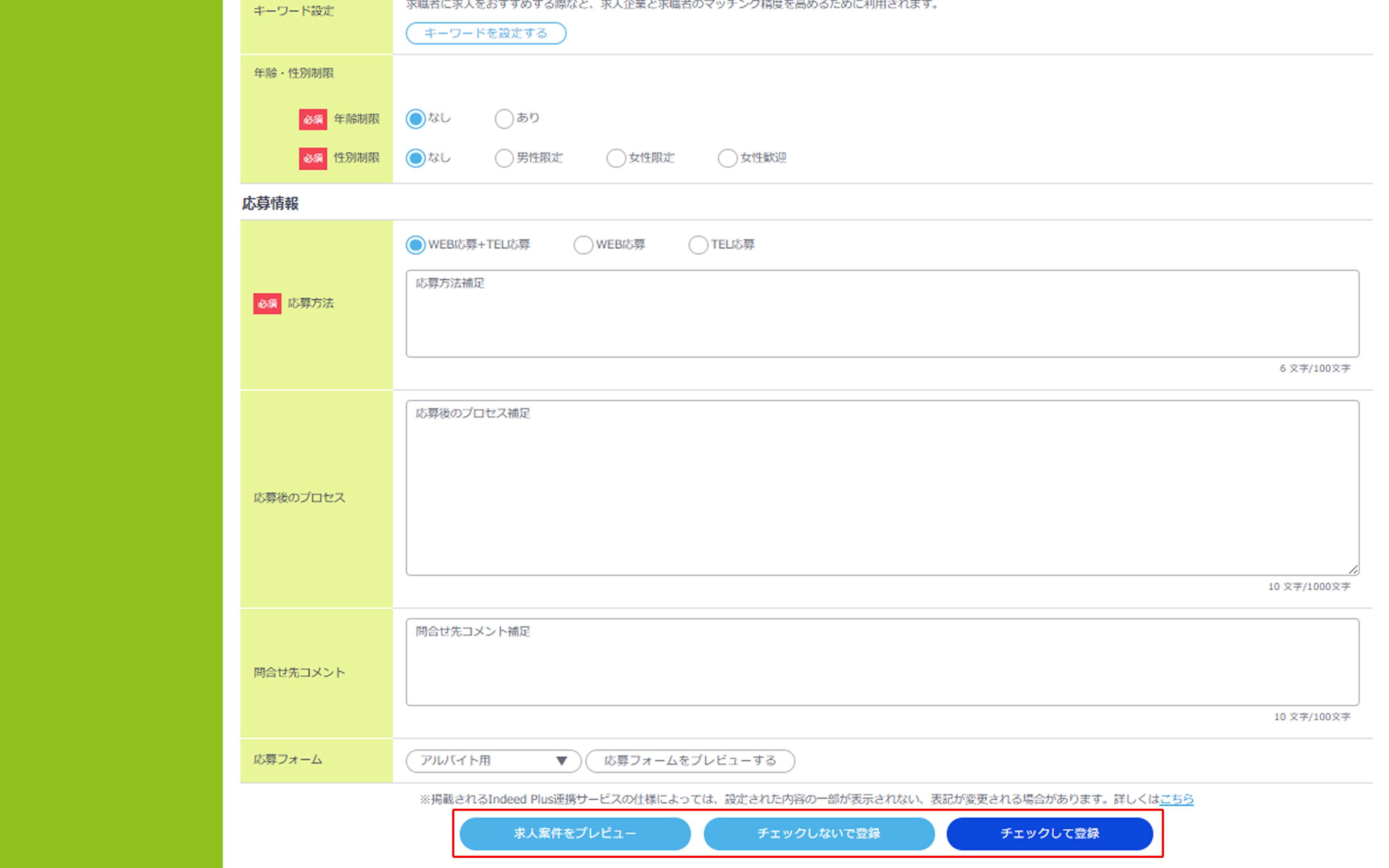Viewport: 1389px width, 868px height.
Task: Click チェックしないで登録 button
Action: pyautogui.click(x=819, y=834)
